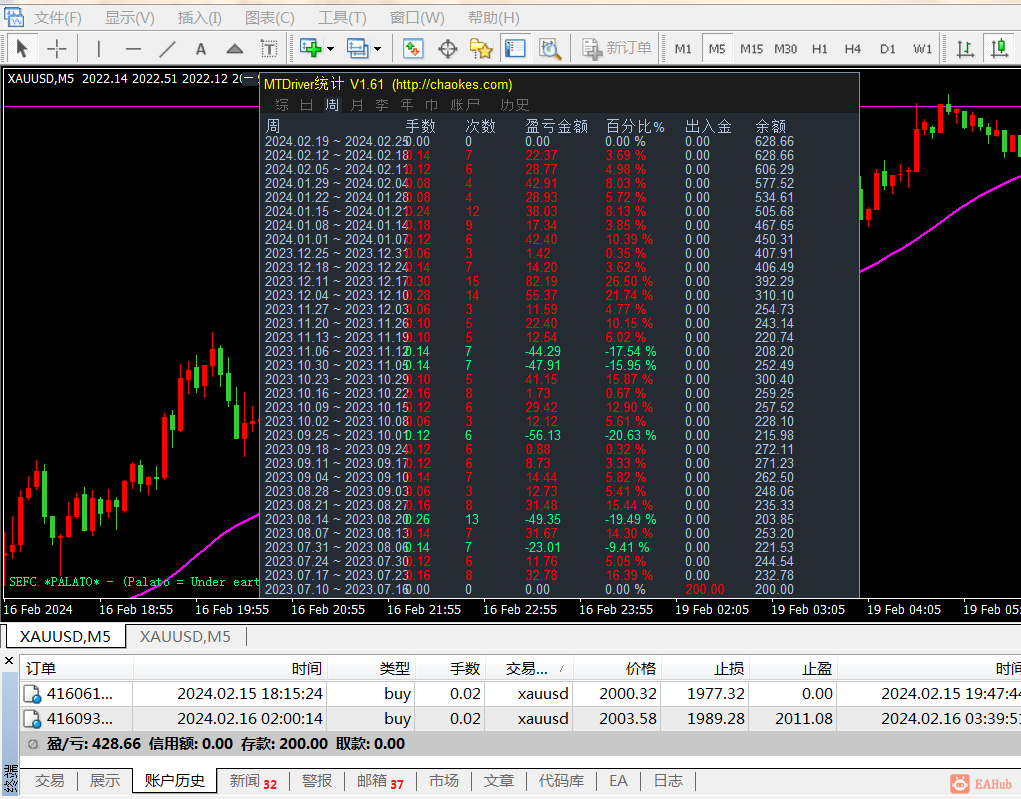The image size is (1021, 799).
Task: Open the new chart dropdown arrow
Action: pos(330,49)
